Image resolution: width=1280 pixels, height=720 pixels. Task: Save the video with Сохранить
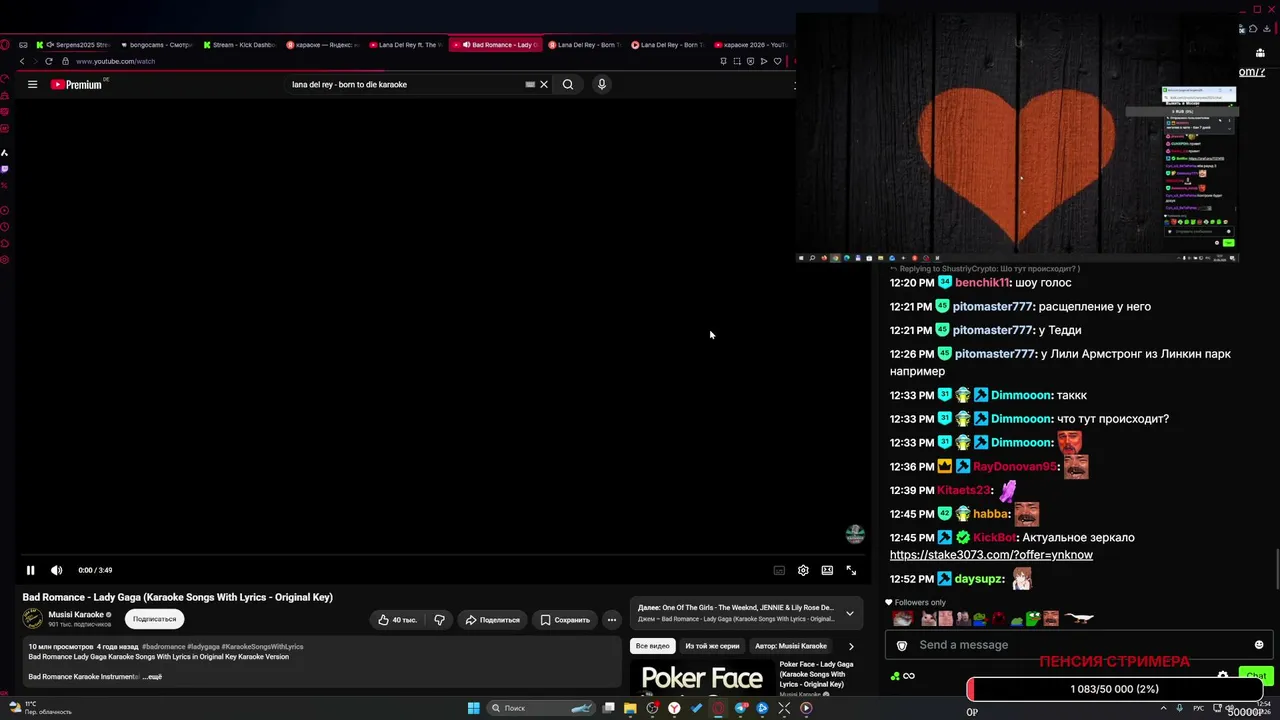565,620
